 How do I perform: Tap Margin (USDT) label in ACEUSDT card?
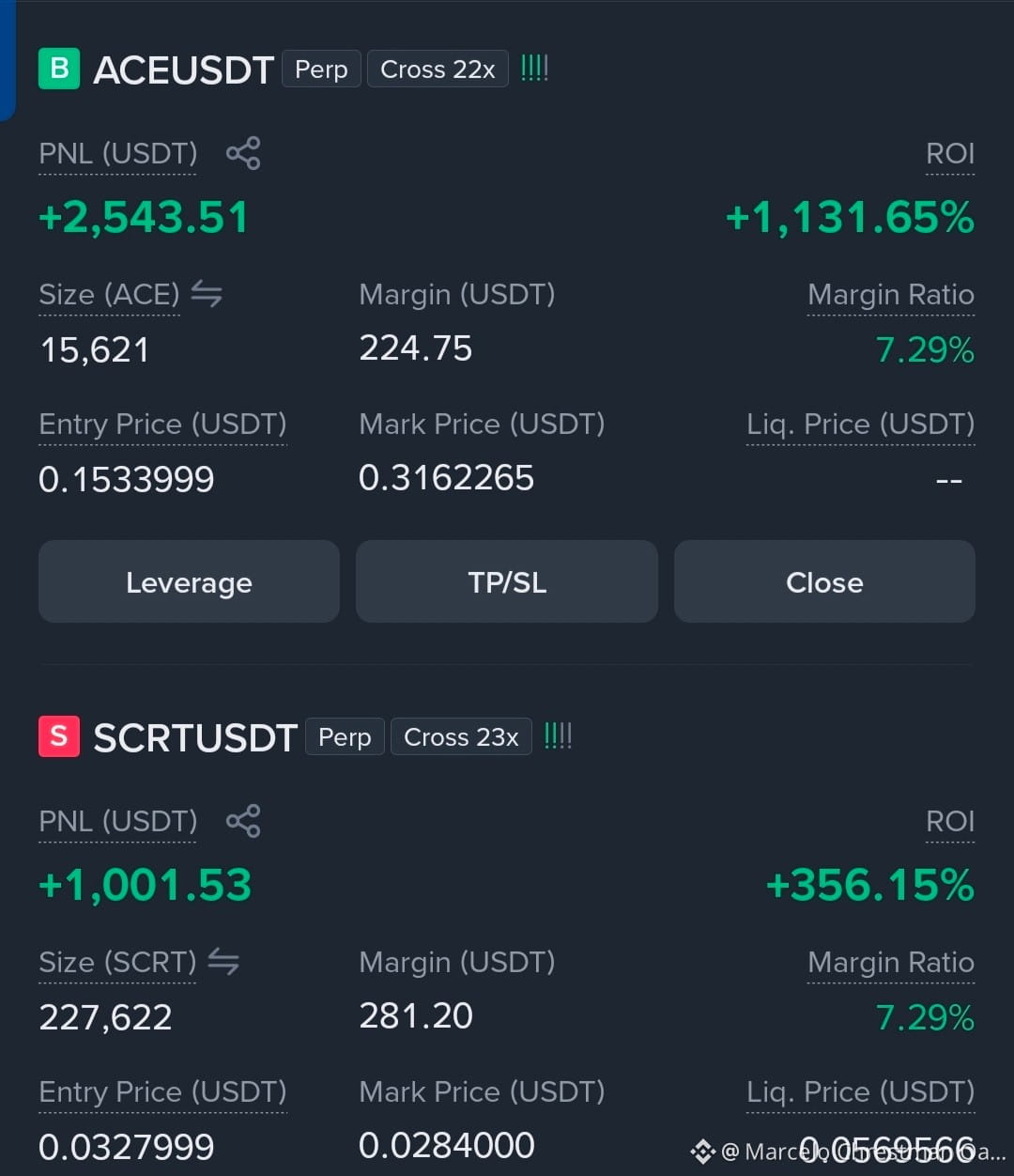coord(457,295)
